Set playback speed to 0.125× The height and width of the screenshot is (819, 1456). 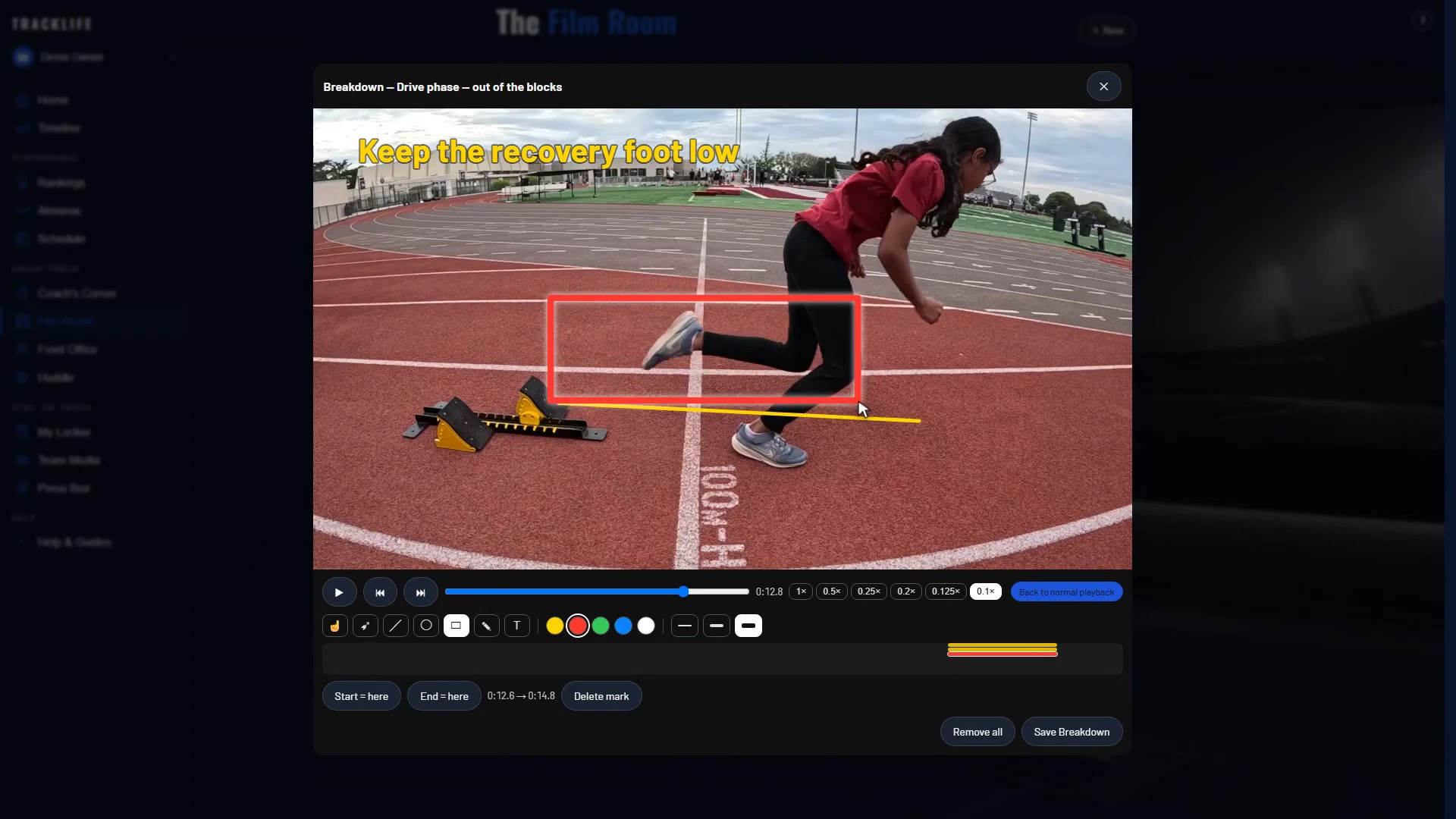coord(946,591)
